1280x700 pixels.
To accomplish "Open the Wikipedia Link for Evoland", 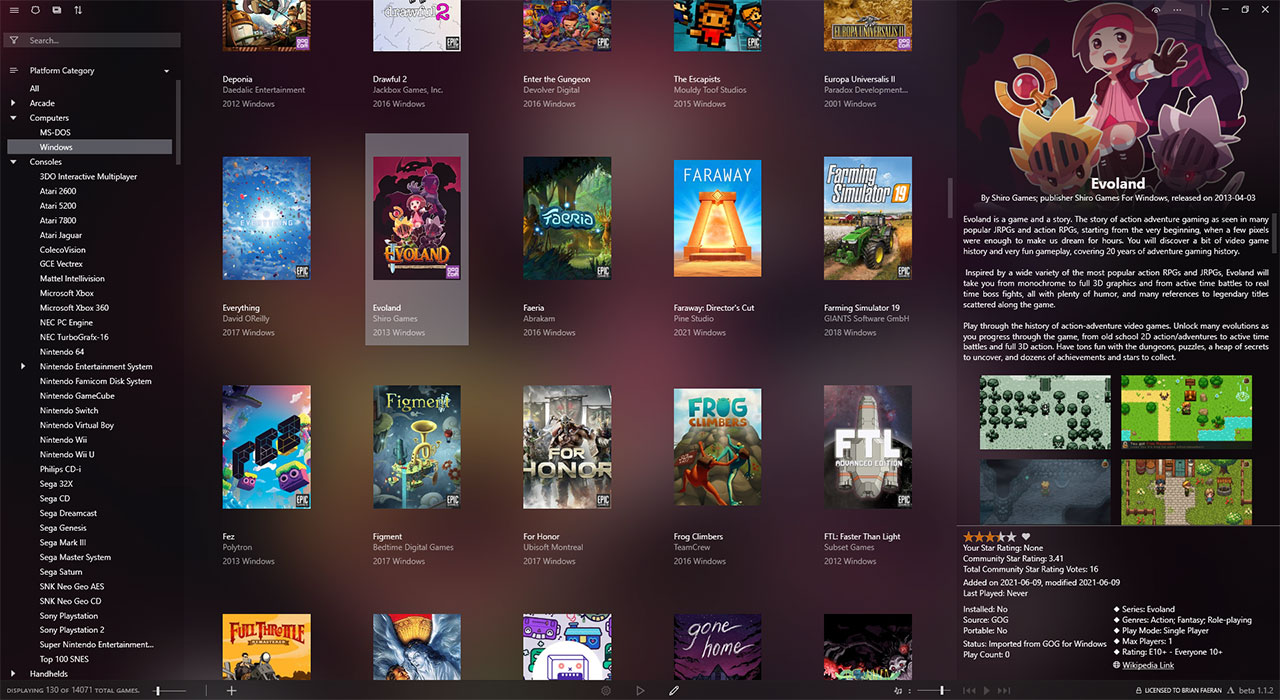I will (1148, 665).
